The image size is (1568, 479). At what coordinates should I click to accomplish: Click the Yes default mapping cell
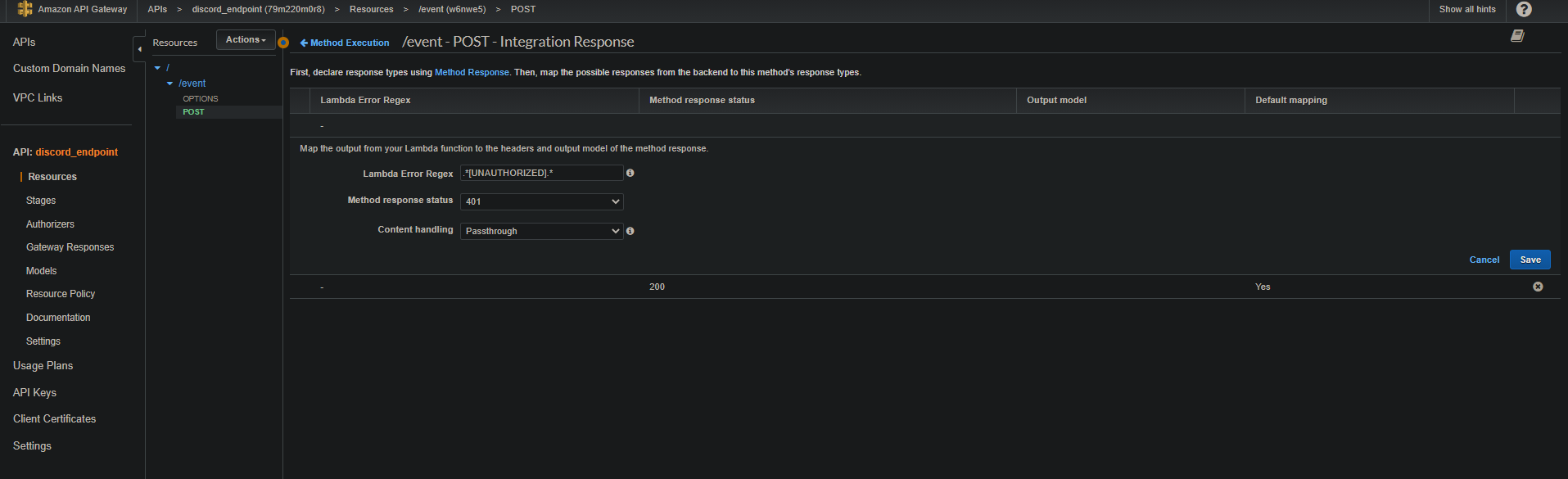[x=1263, y=287]
